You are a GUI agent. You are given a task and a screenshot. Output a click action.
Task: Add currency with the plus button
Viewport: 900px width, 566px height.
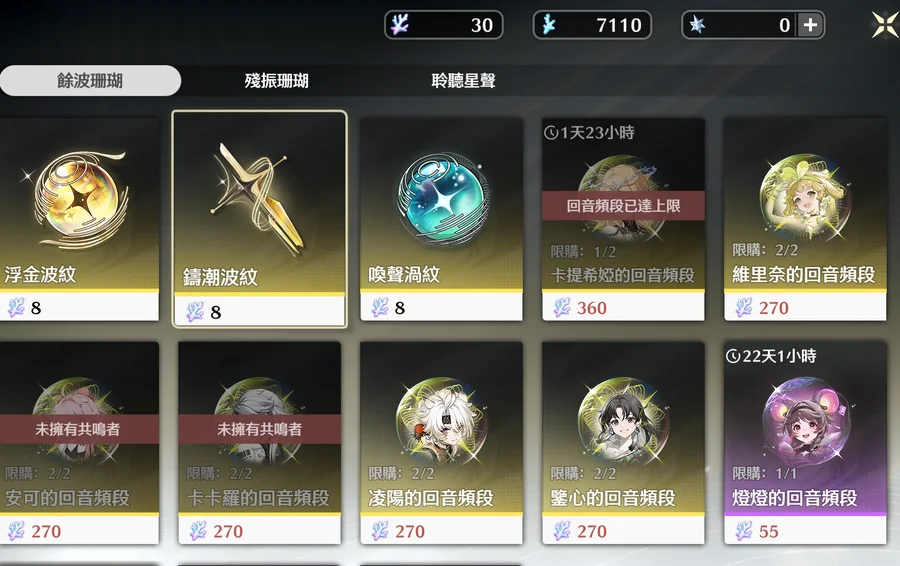point(810,25)
